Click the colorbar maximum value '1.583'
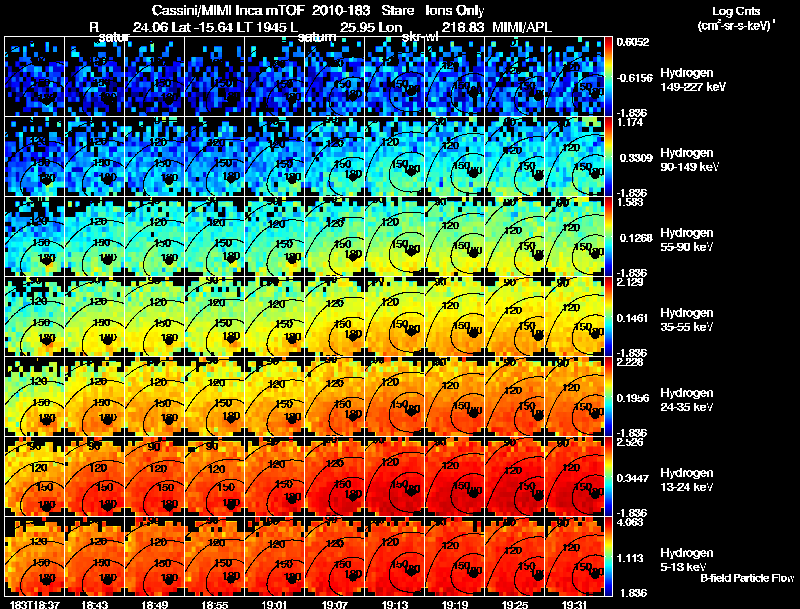800x609 pixels. click(630, 202)
